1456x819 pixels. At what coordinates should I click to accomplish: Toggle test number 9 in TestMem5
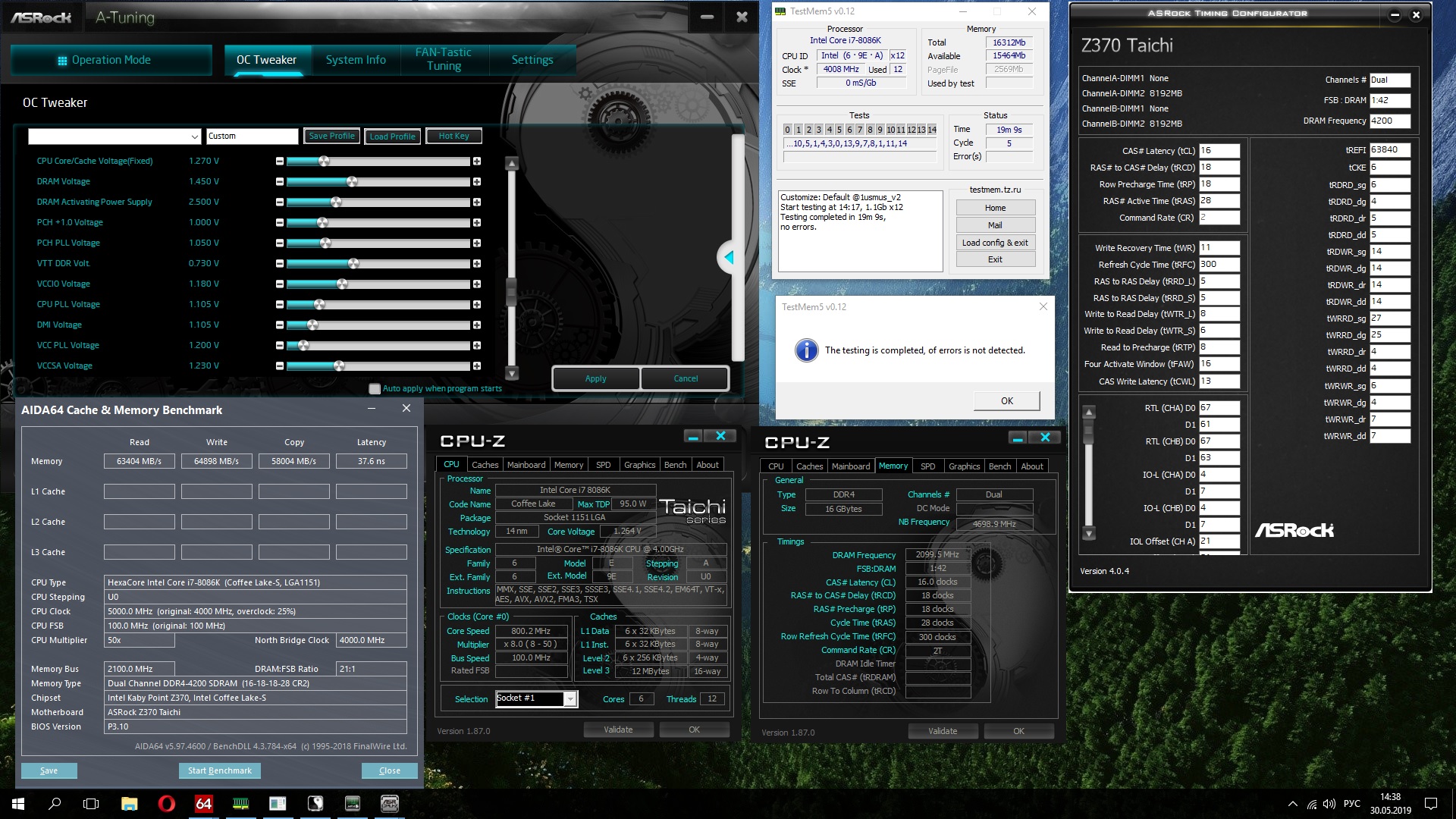click(x=880, y=130)
